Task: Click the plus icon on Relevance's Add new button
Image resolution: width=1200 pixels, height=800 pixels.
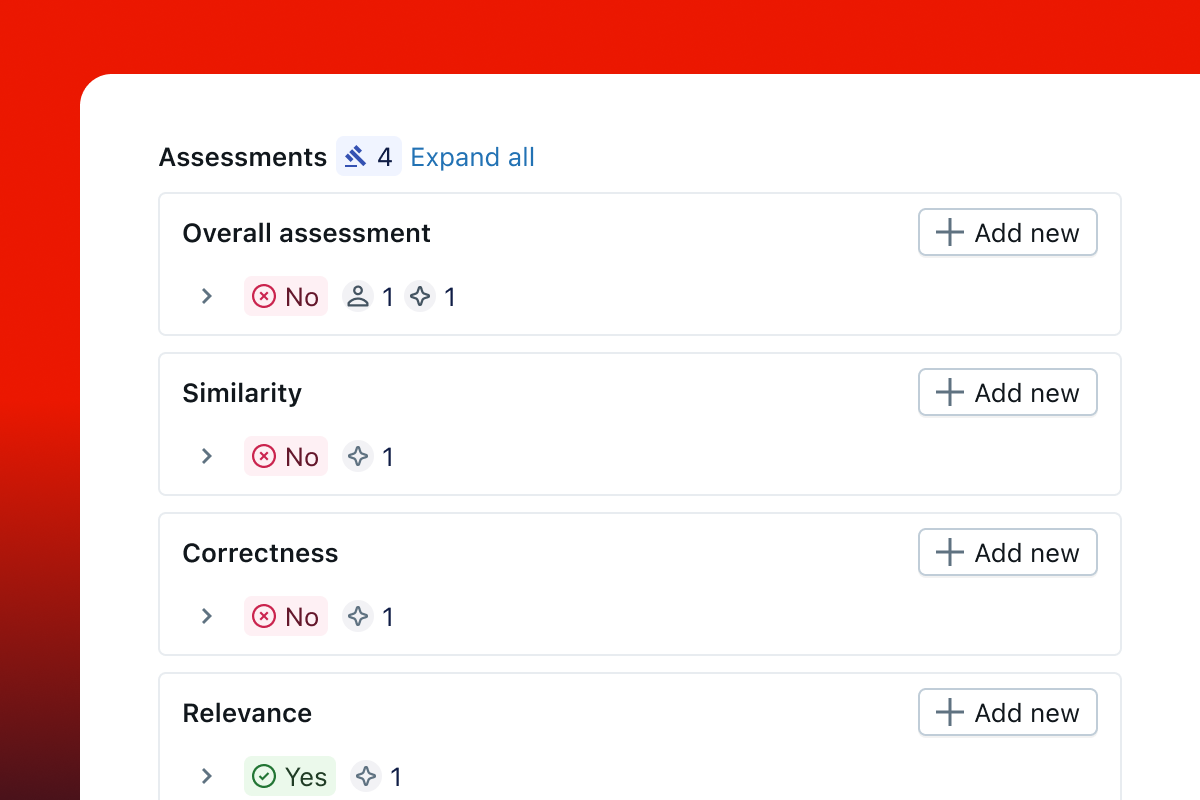Action: pyautogui.click(x=948, y=712)
